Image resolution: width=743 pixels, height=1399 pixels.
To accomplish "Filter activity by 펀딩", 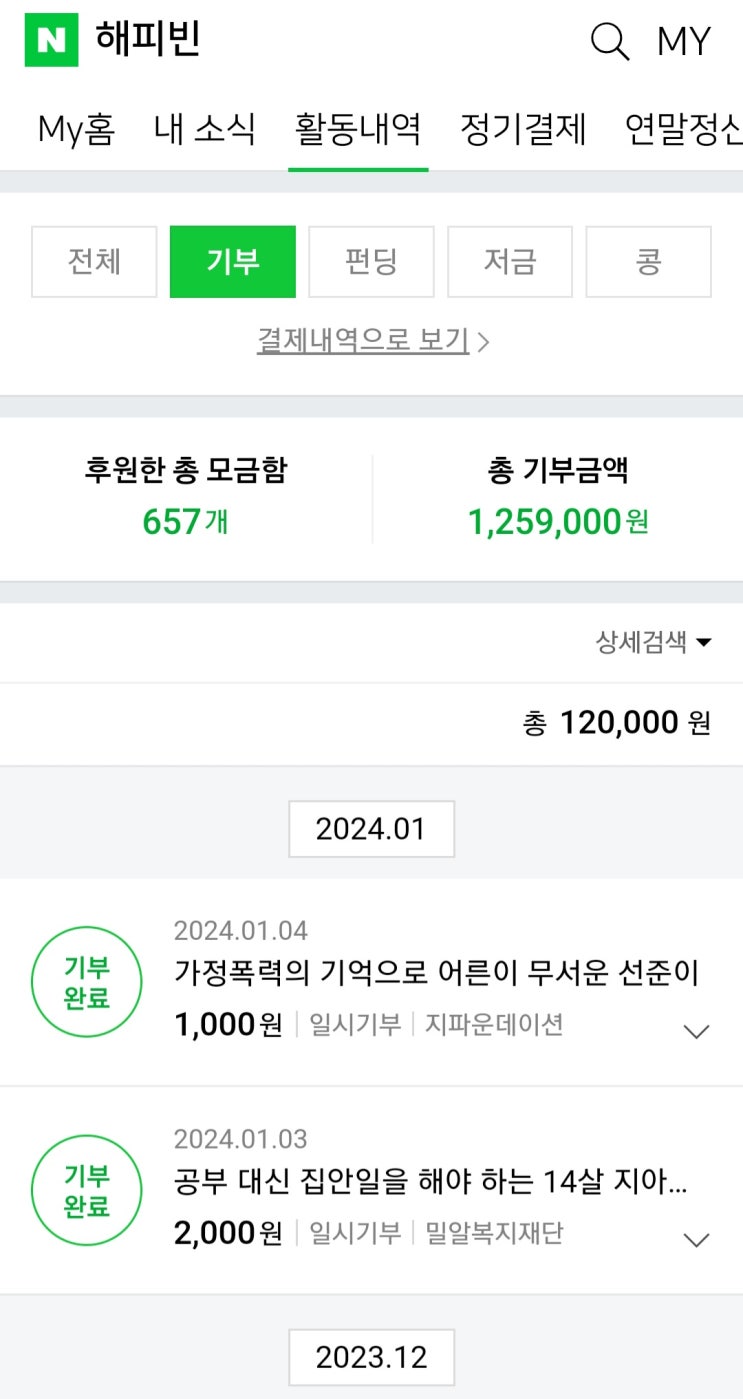I will [x=371, y=262].
